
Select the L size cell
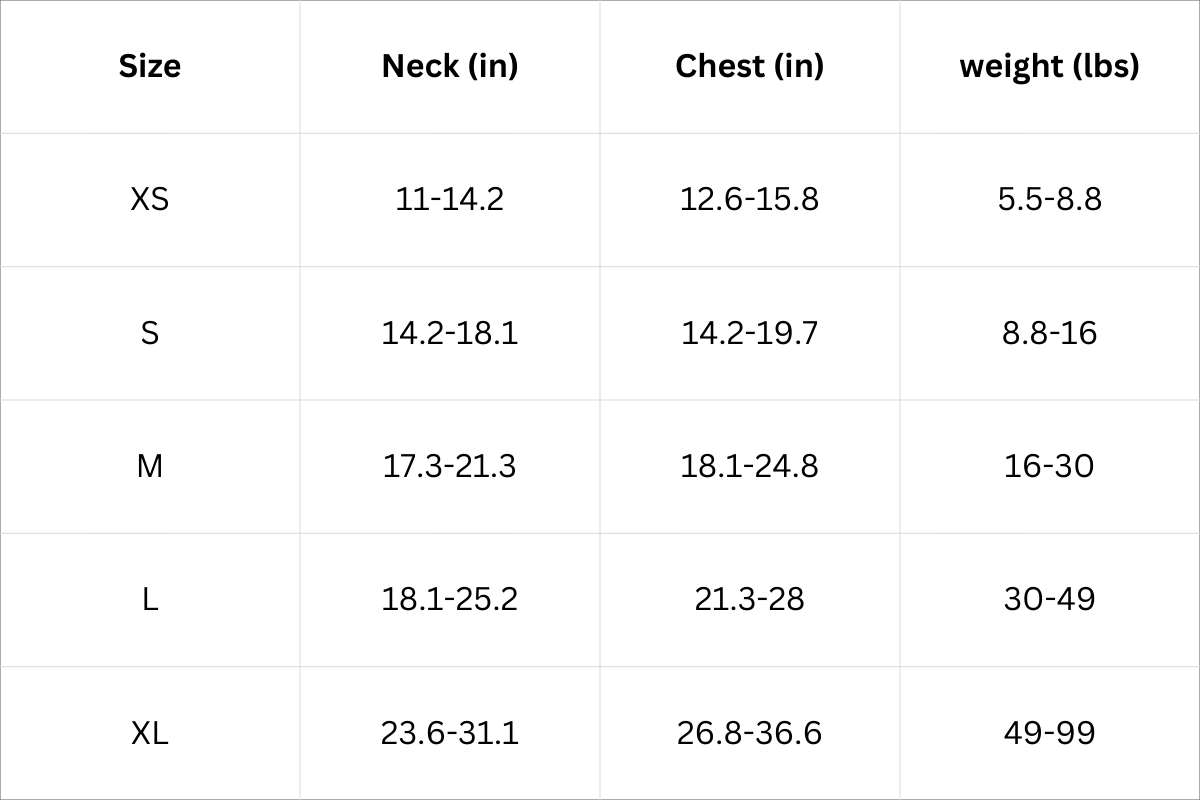tap(150, 599)
